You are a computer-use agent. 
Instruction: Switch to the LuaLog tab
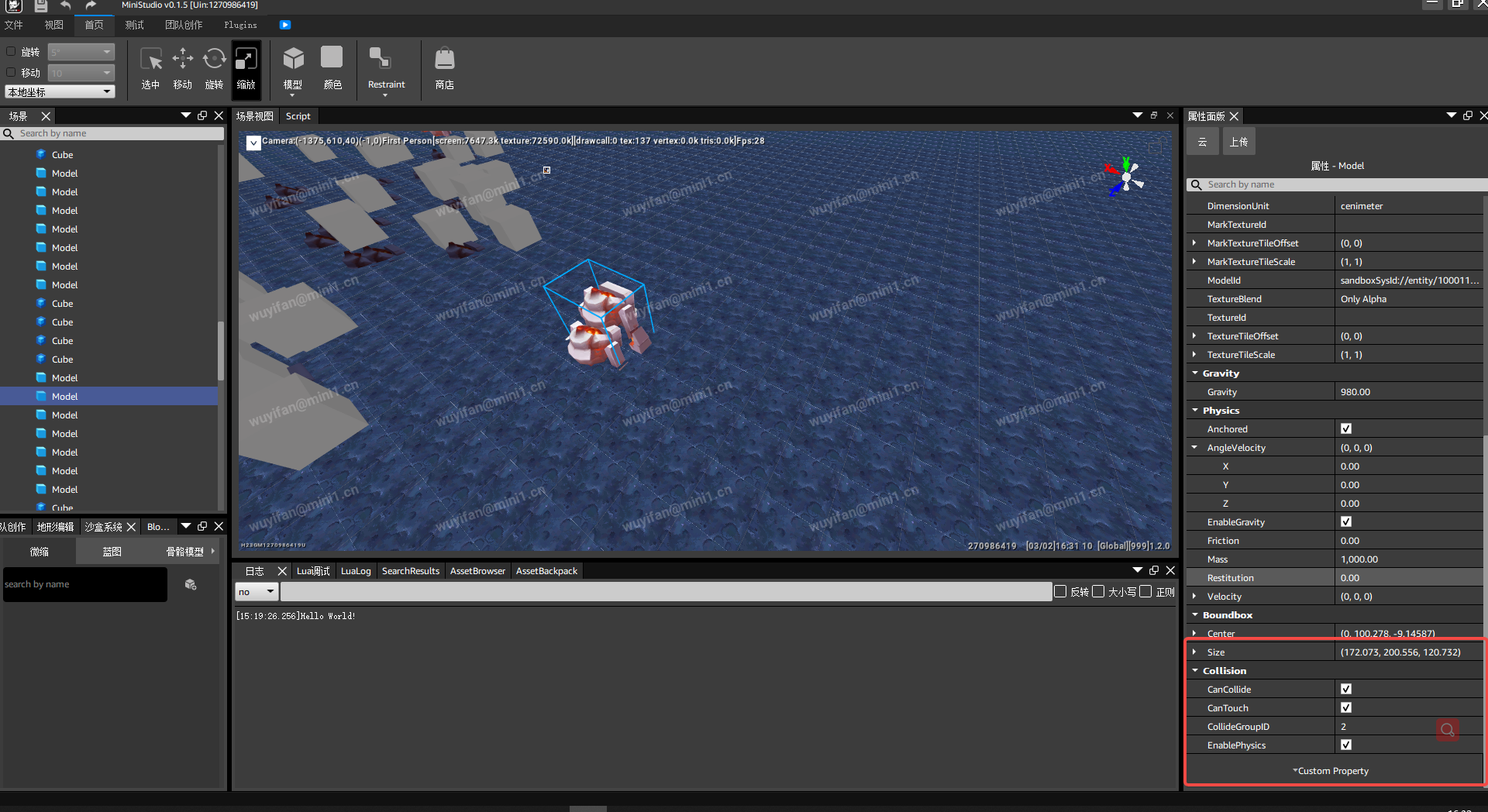coord(356,571)
